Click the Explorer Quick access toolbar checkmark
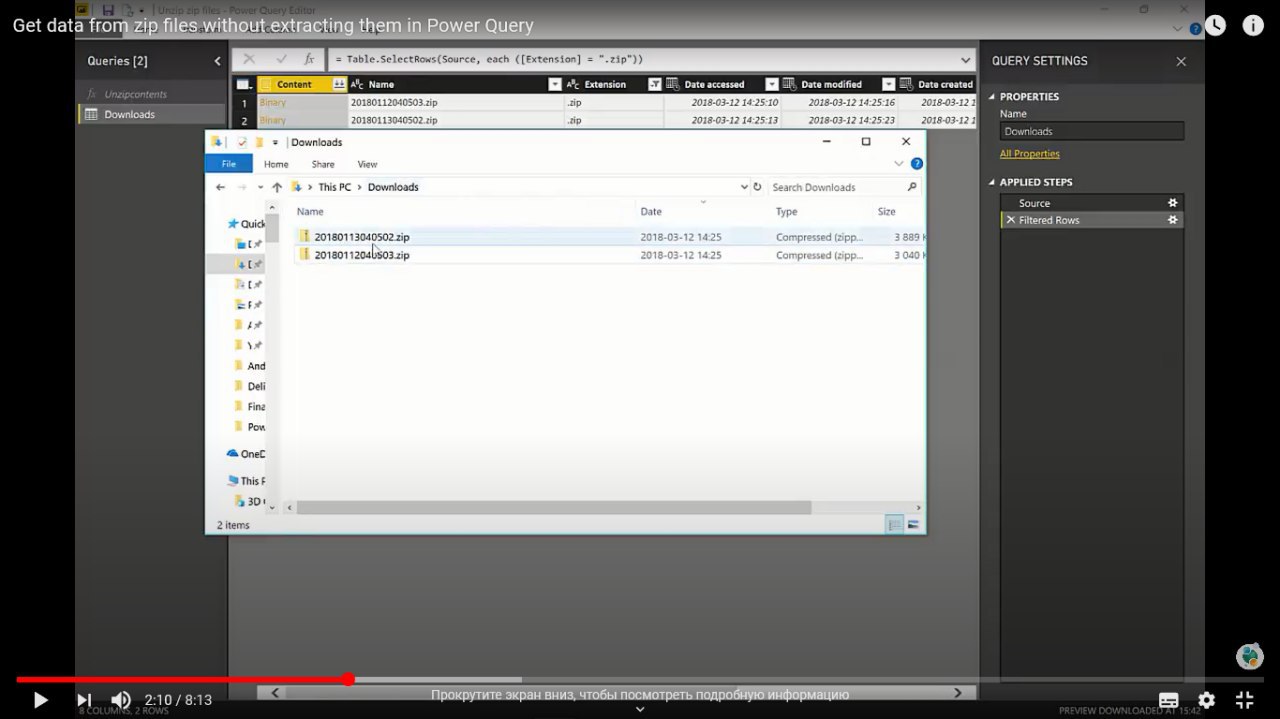Viewport: 1280px width, 719px height. click(x=242, y=142)
